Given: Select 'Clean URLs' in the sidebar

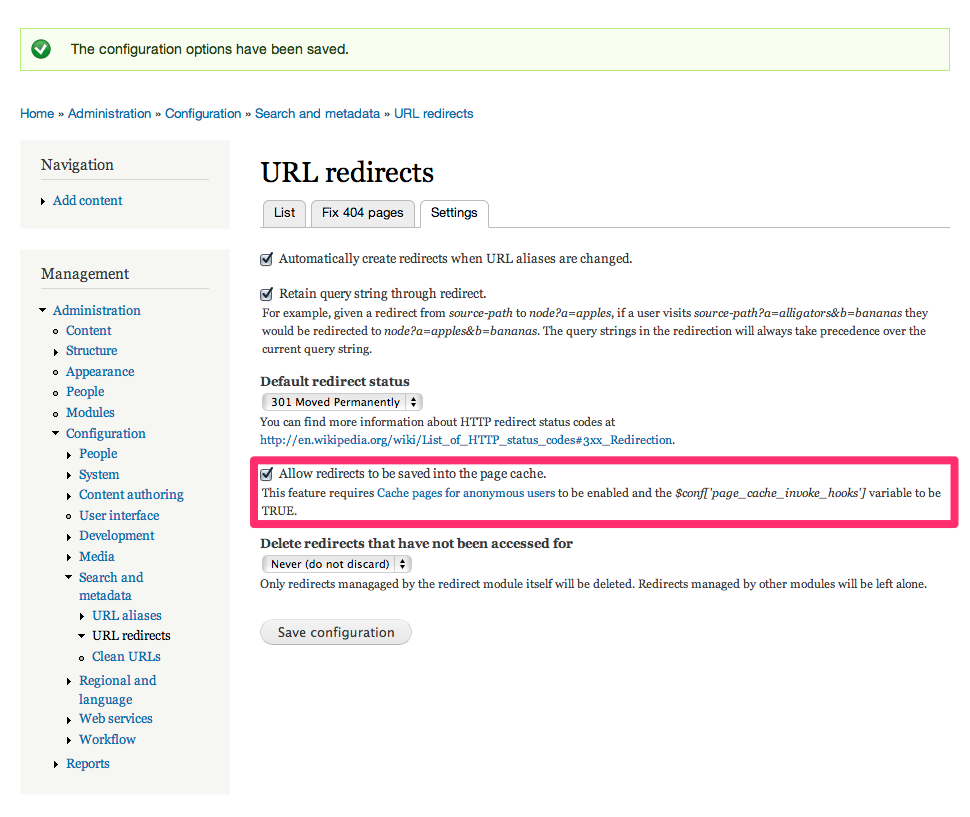Looking at the screenshot, I should coord(126,656).
